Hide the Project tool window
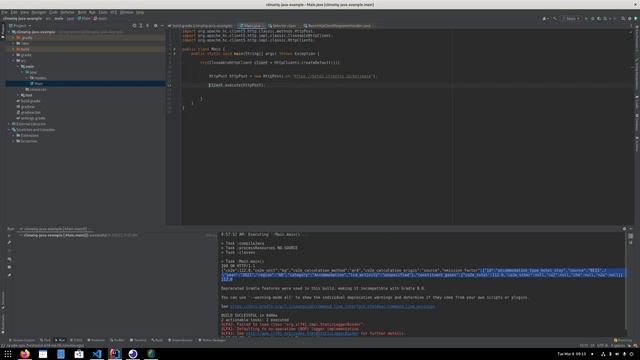The image size is (640, 360). 162,26
